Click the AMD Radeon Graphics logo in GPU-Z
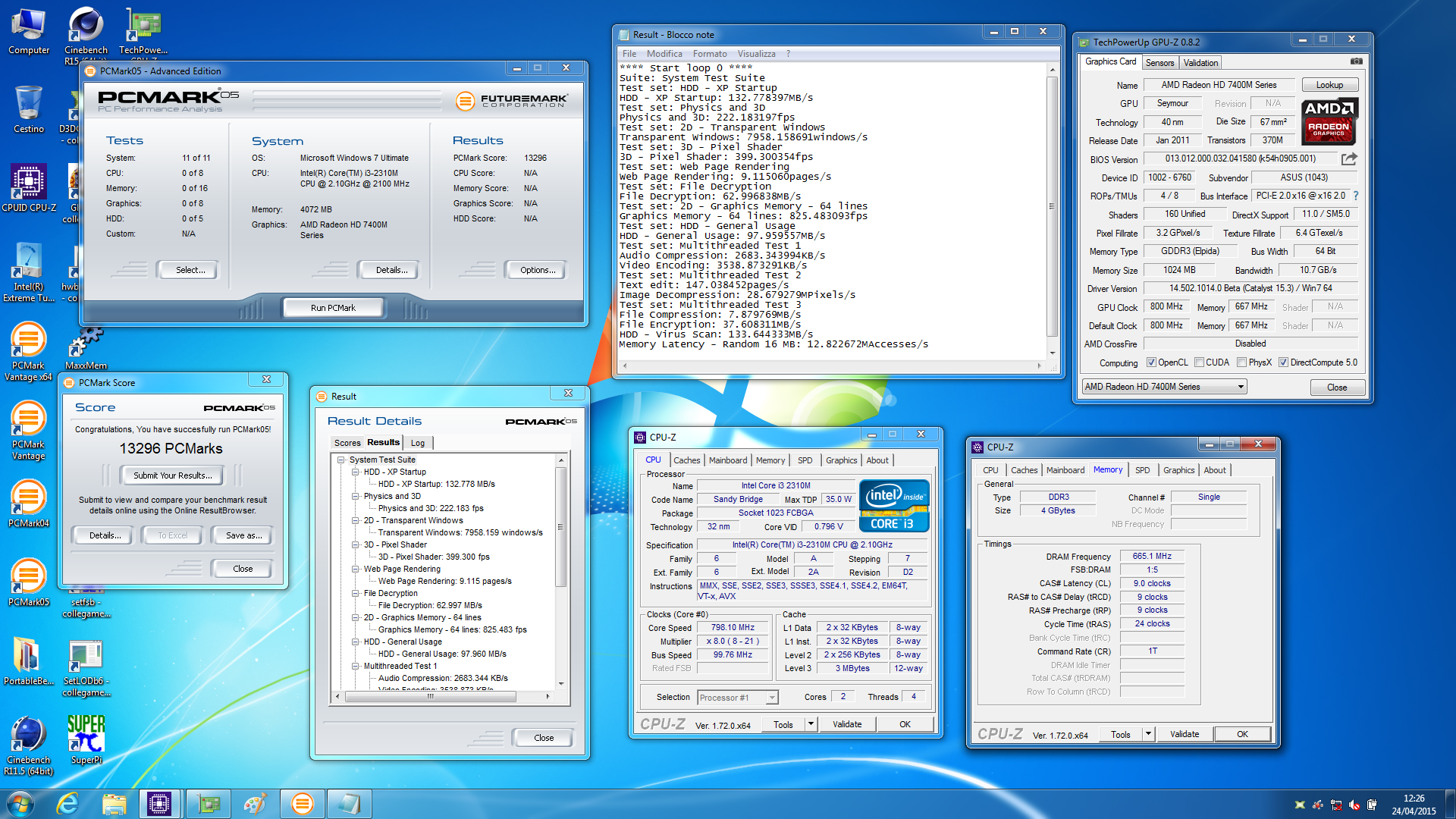The height and width of the screenshot is (819, 1456). [x=1329, y=121]
